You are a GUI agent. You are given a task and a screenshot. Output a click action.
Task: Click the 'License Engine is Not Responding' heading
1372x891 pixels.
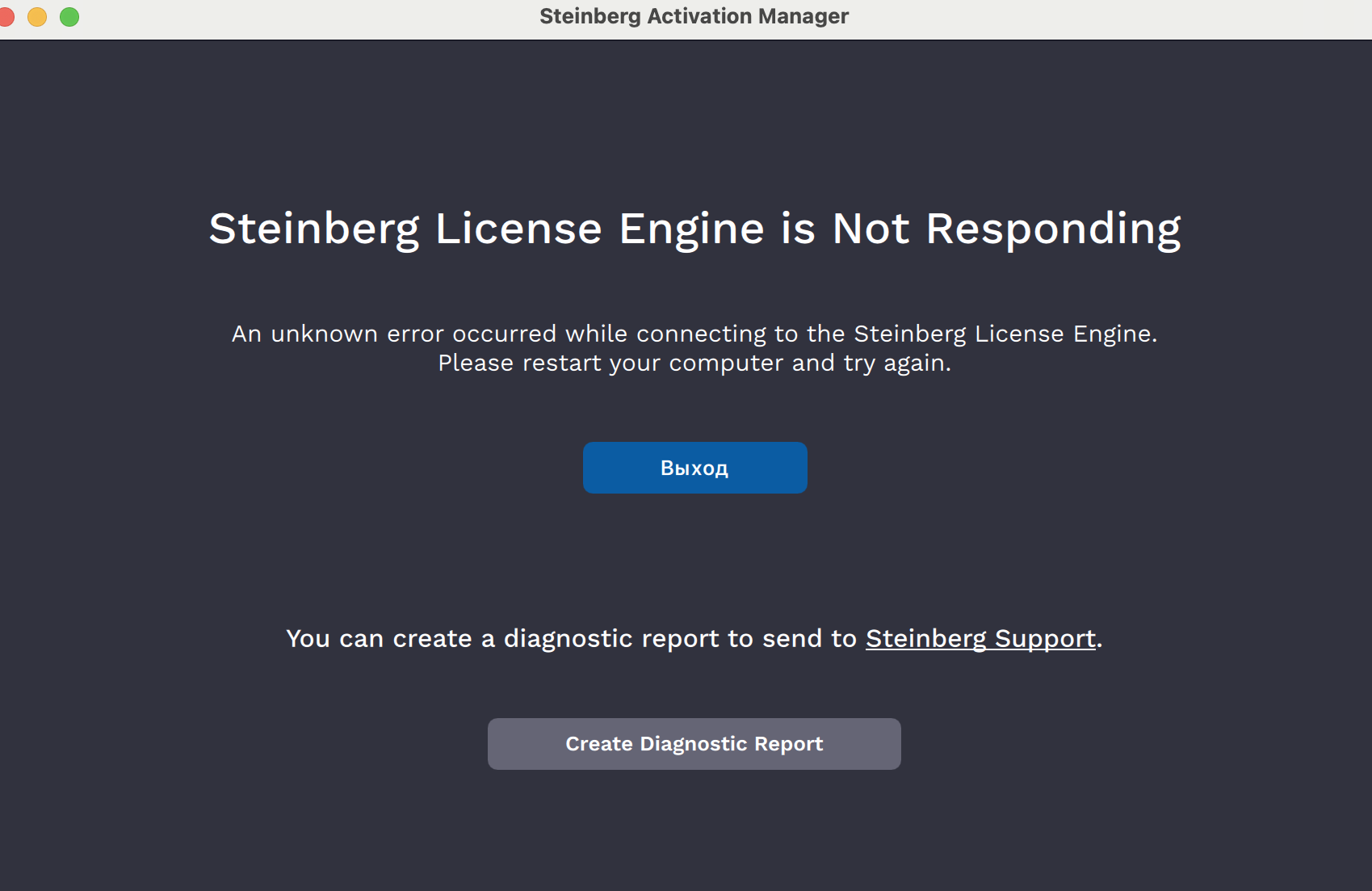coord(694,229)
